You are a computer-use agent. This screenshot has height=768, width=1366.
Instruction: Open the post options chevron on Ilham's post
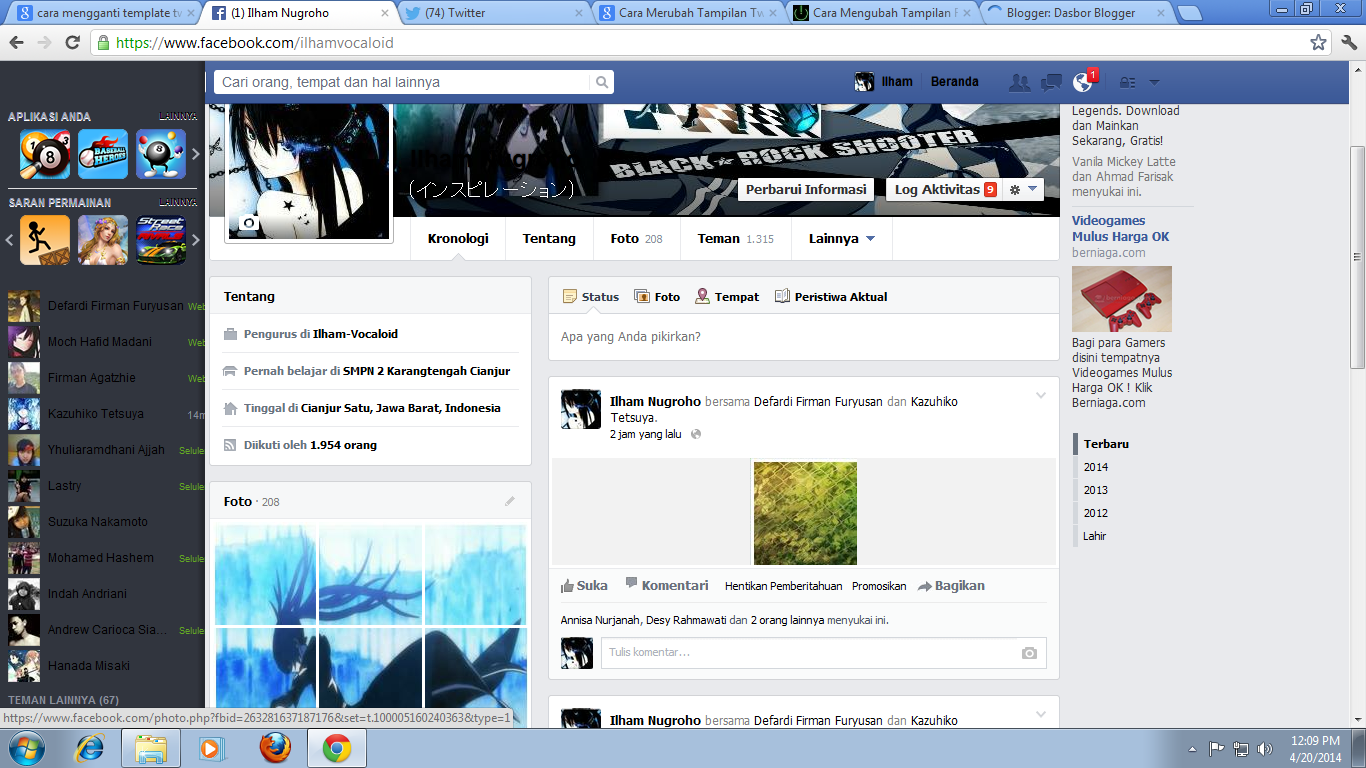tap(1040, 395)
